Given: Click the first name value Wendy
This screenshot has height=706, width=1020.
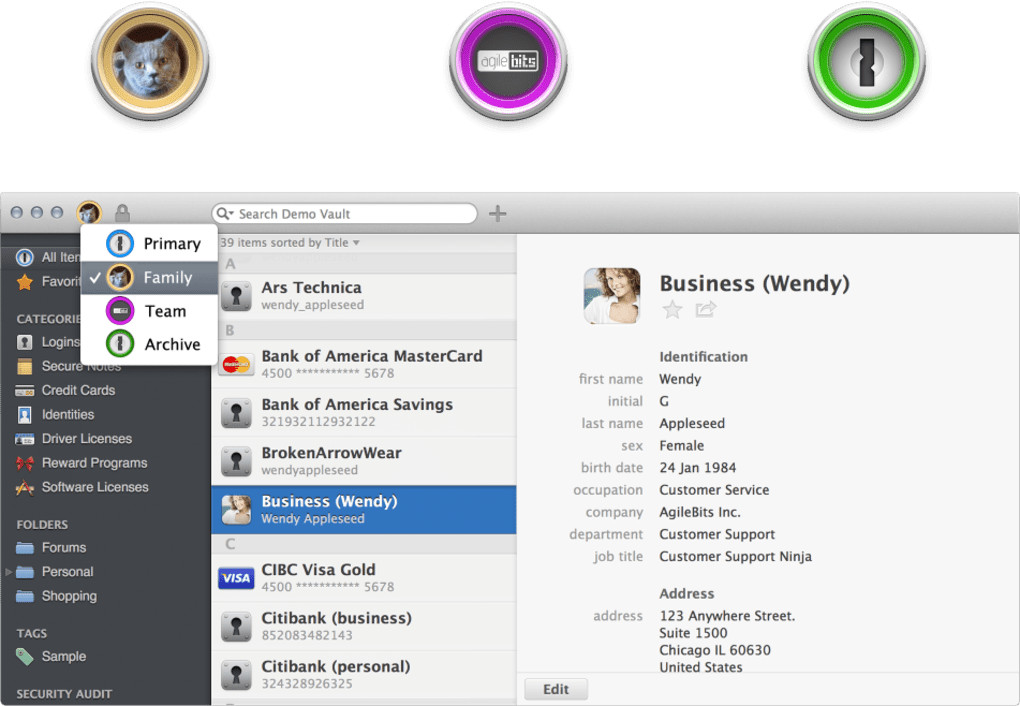Looking at the screenshot, I should [x=680, y=379].
